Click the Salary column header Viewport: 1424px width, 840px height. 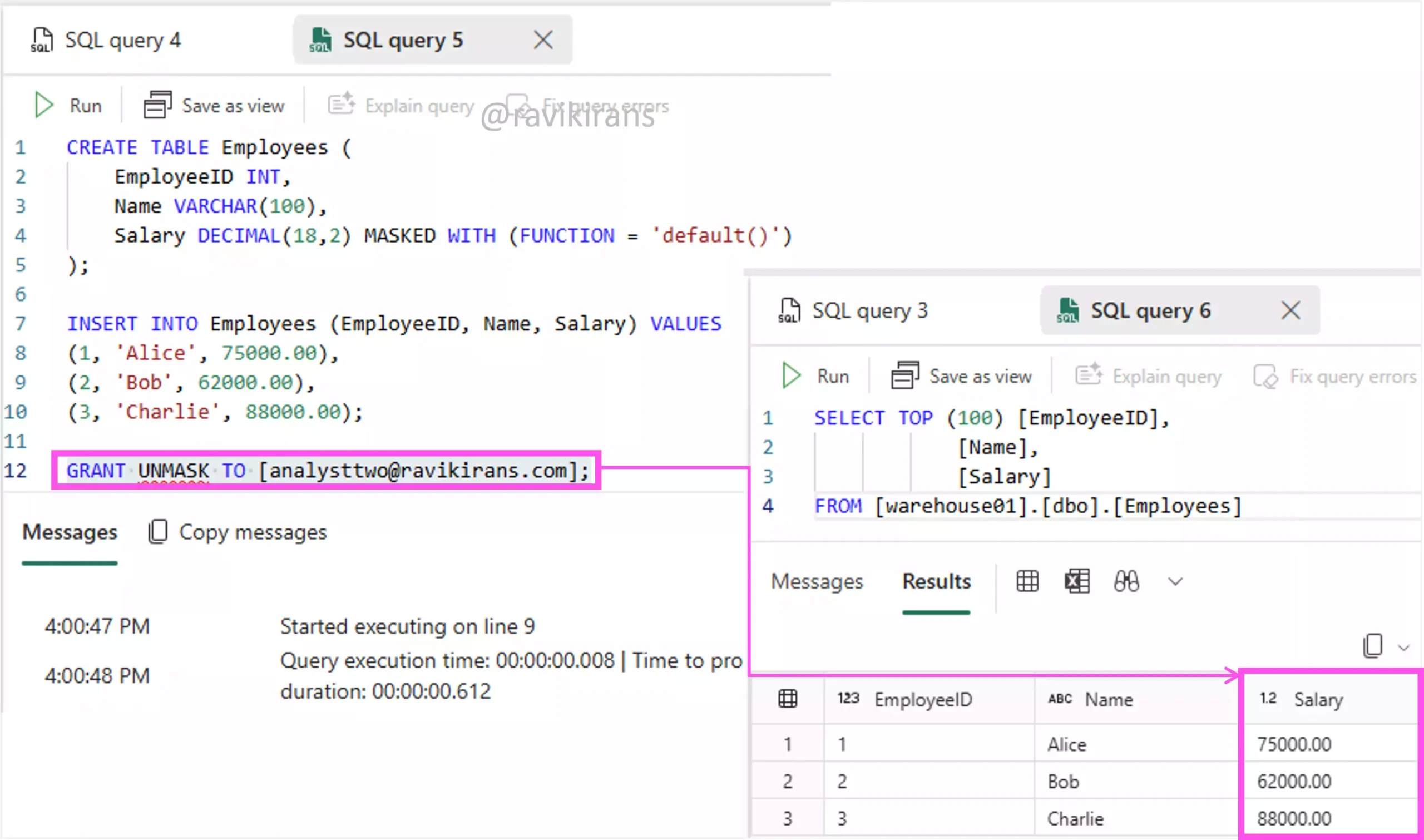tap(1330, 700)
